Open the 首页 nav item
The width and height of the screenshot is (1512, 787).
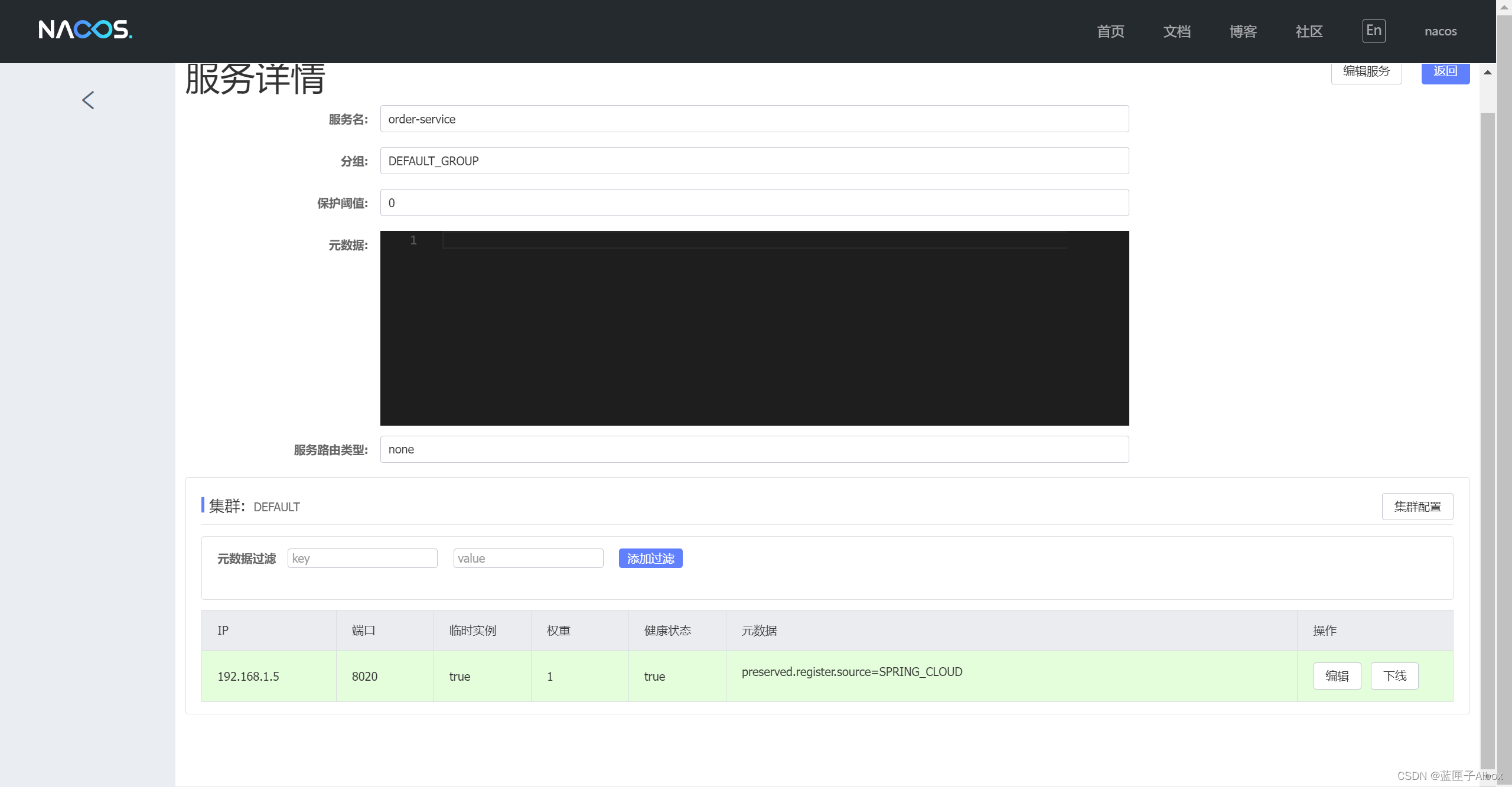[1110, 31]
